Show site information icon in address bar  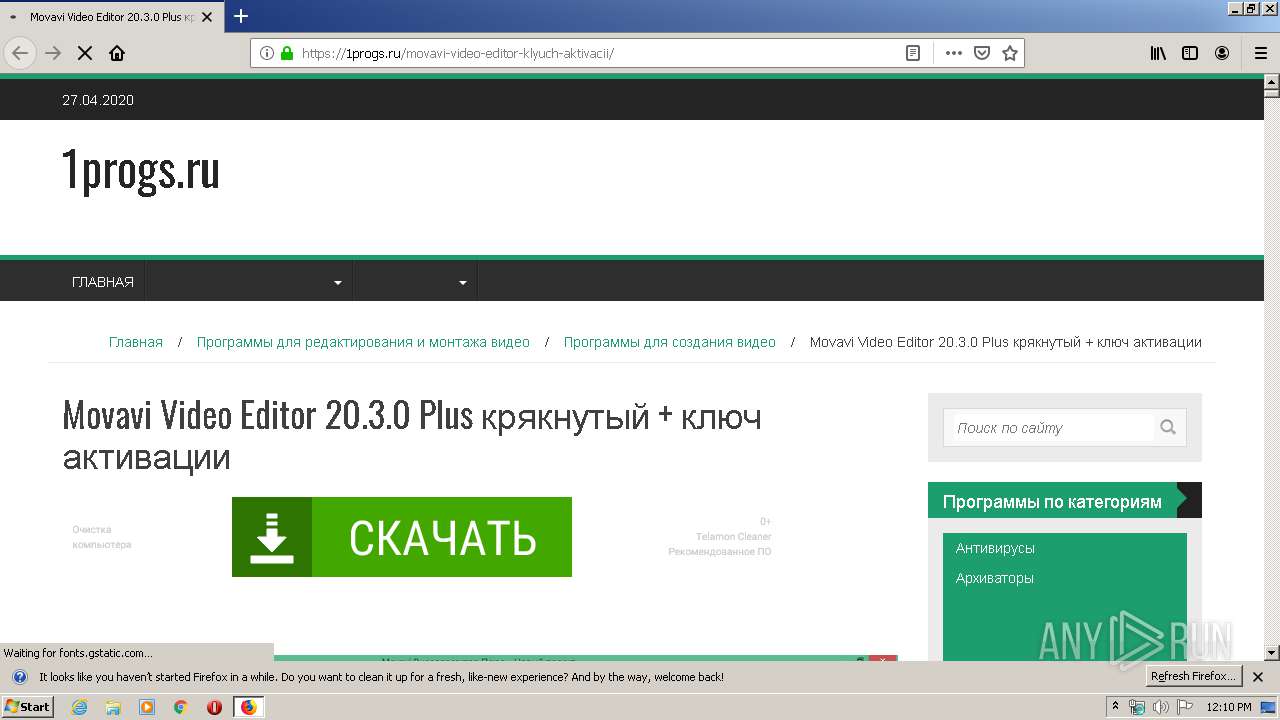tap(267, 53)
